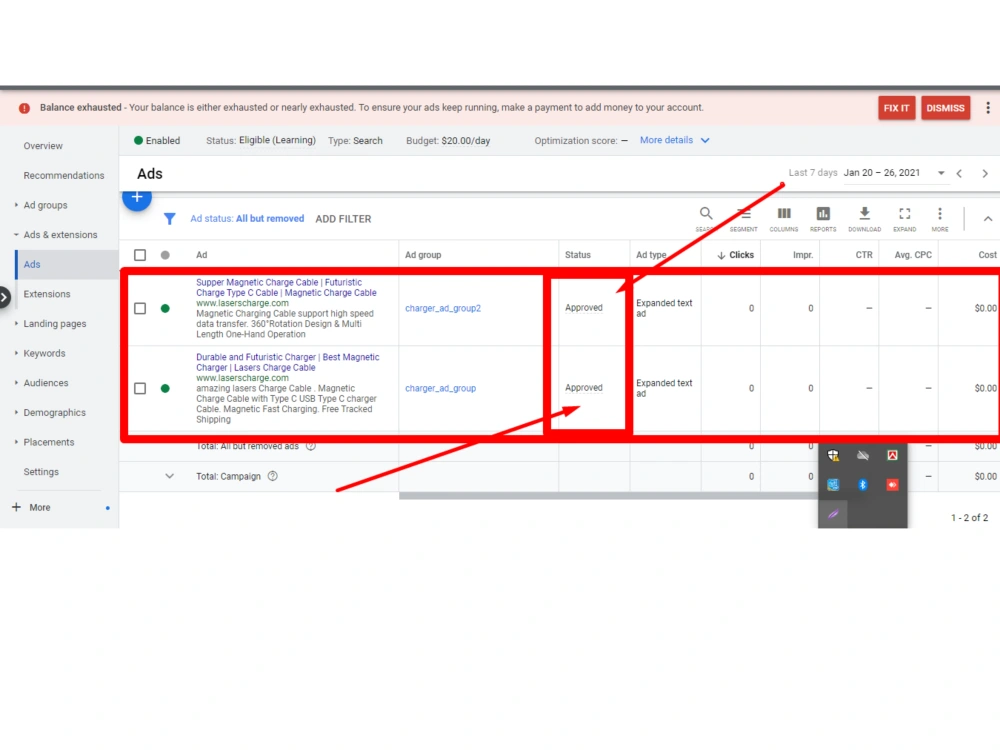The image size is (1000, 750).
Task: Click the filter funnel icon
Action: pyautogui.click(x=170, y=219)
